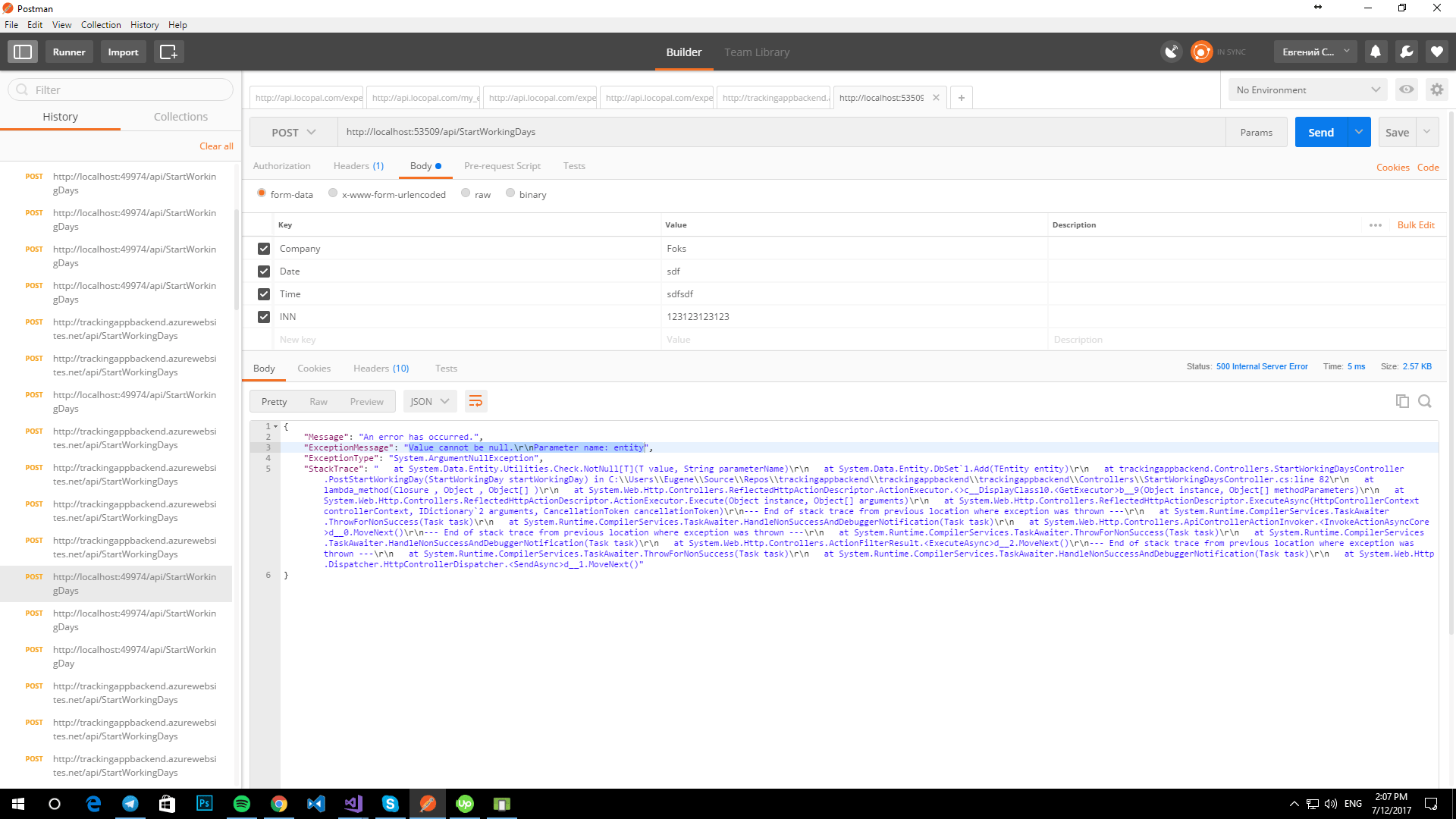Viewport: 1456px width, 819px height.
Task: Open the POST method dropdown
Action: click(293, 132)
